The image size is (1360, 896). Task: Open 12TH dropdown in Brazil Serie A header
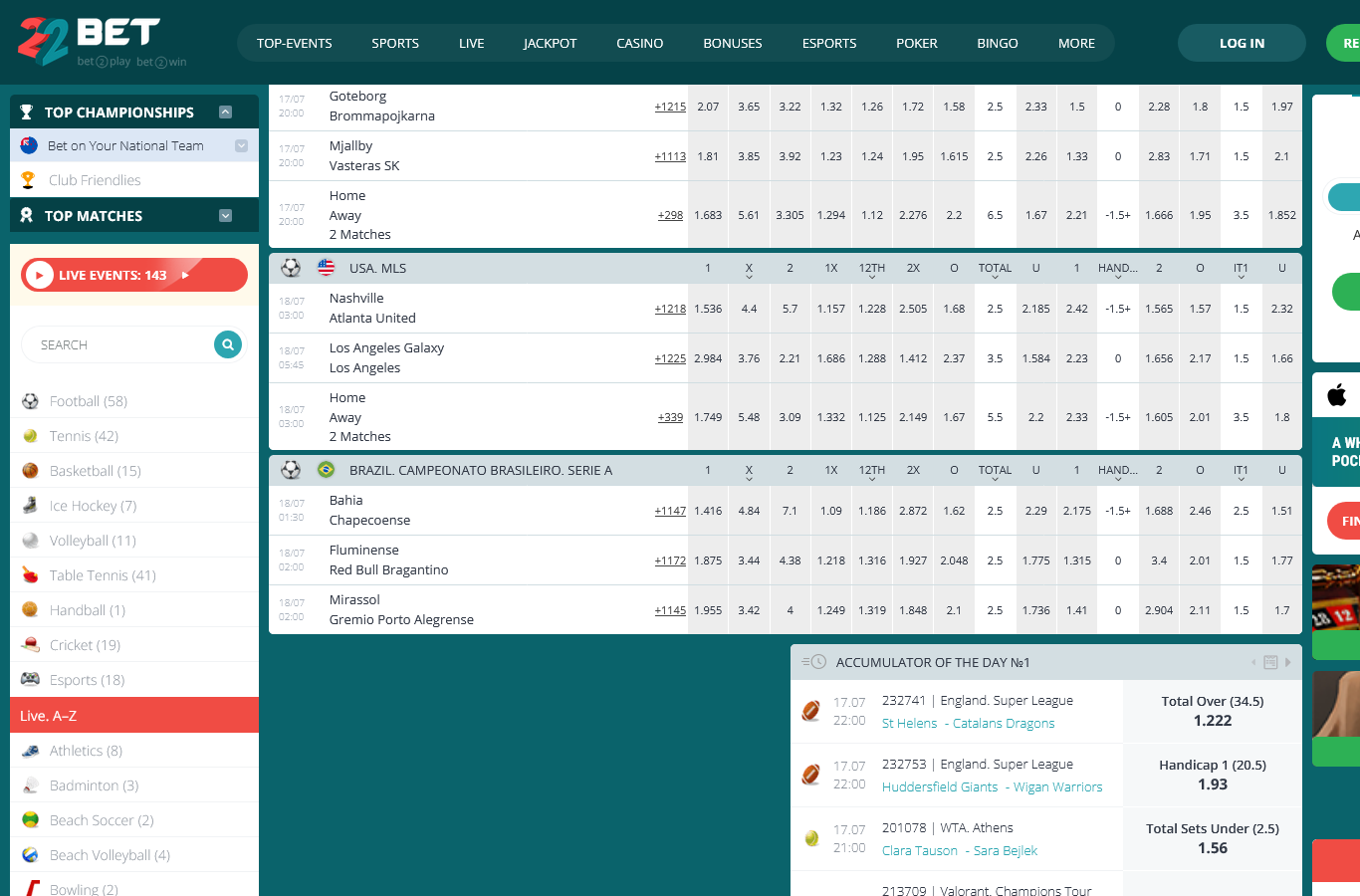point(872,471)
